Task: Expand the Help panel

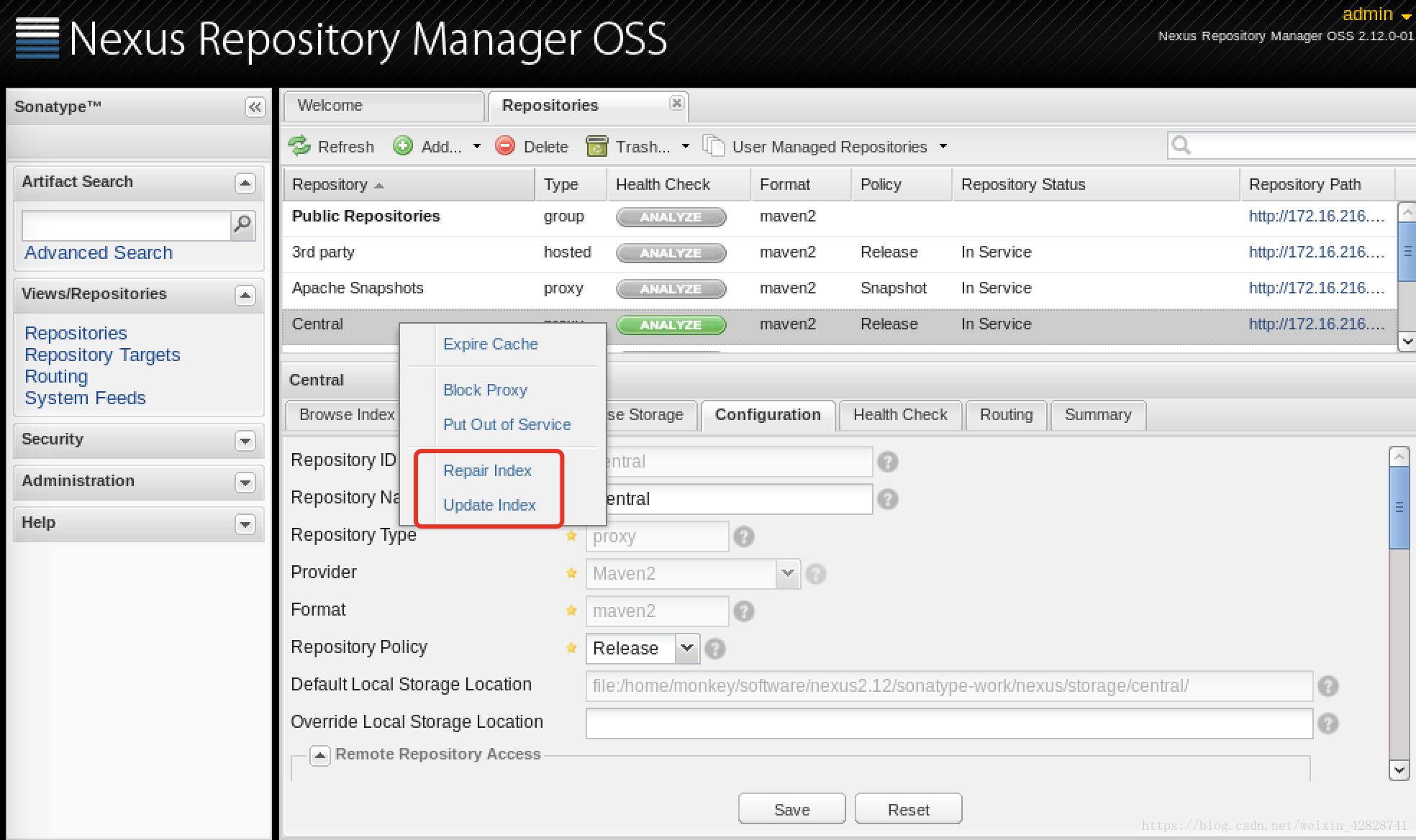Action: [245, 524]
